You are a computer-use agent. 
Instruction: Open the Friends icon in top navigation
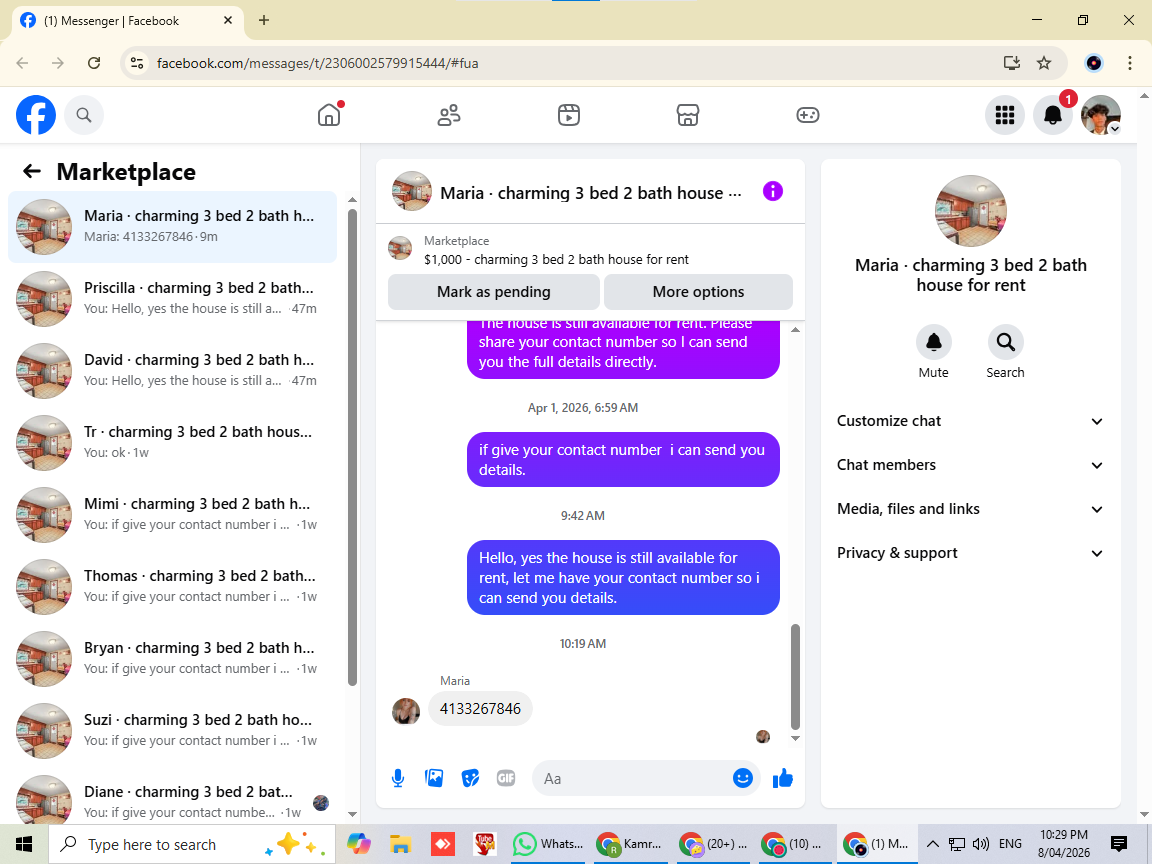pos(449,115)
